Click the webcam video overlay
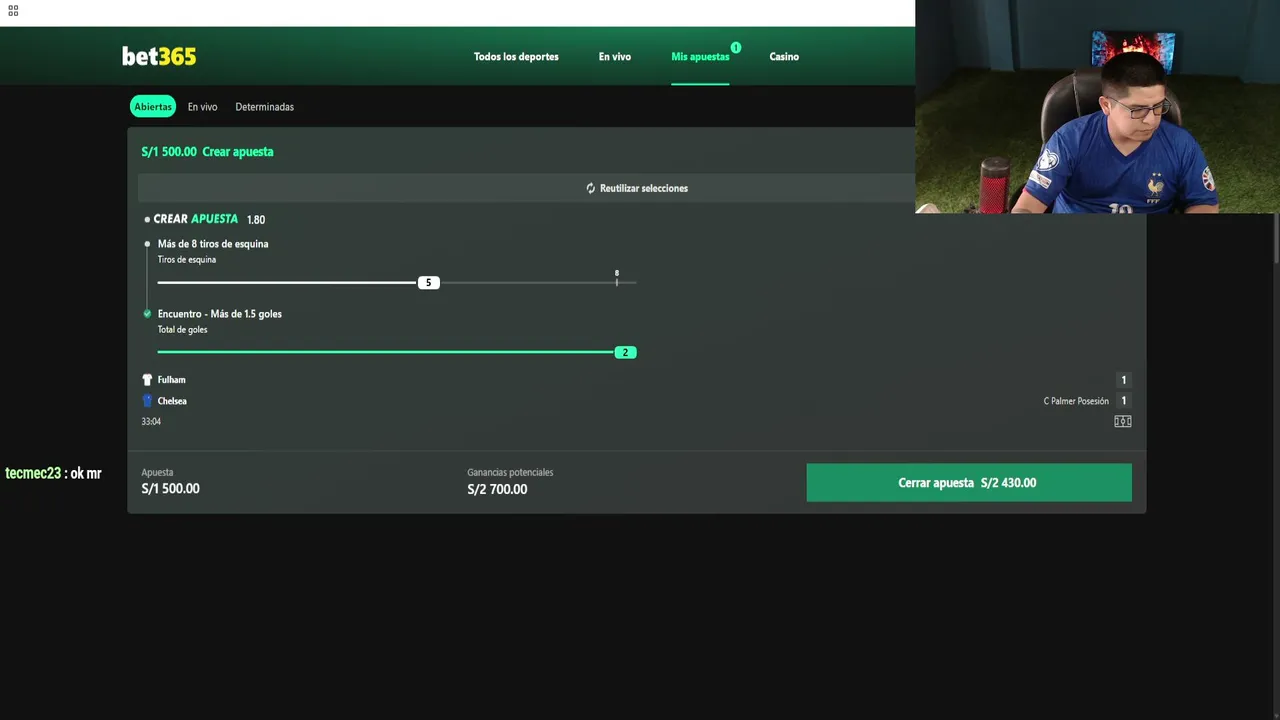The width and height of the screenshot is (1280, 720). (1097, 107)
